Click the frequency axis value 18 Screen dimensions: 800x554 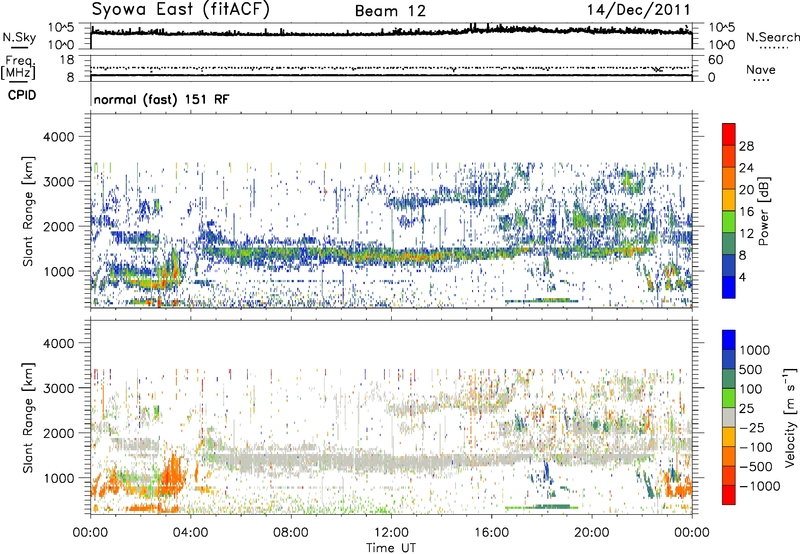[x=67, y=60]
